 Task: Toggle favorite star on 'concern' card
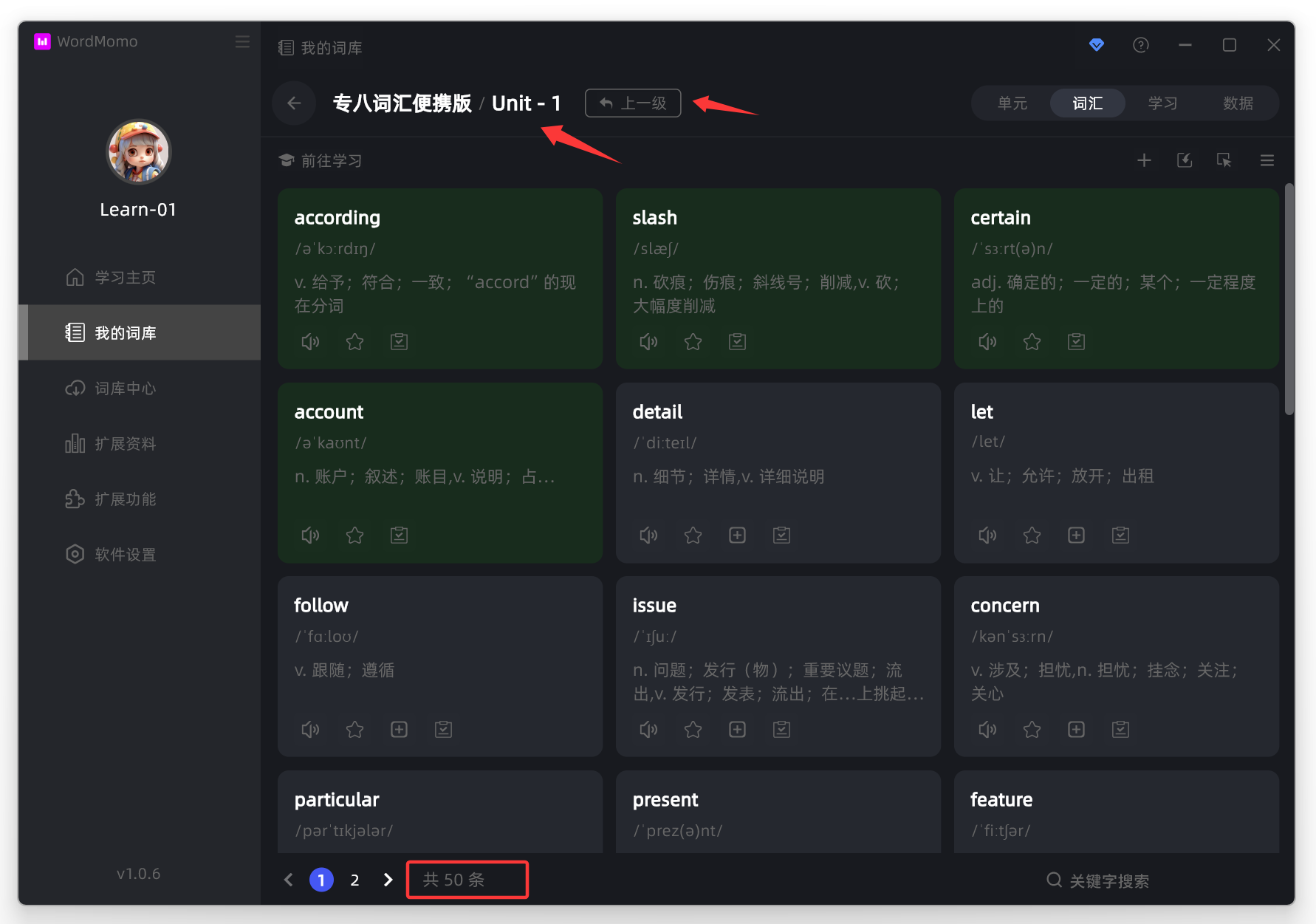1032,730
